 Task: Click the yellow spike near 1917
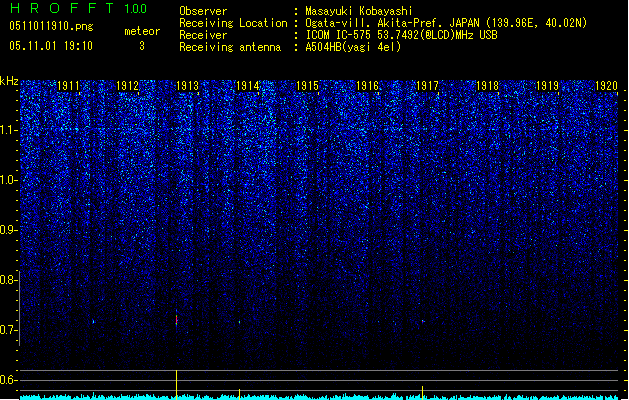(422, 392)
